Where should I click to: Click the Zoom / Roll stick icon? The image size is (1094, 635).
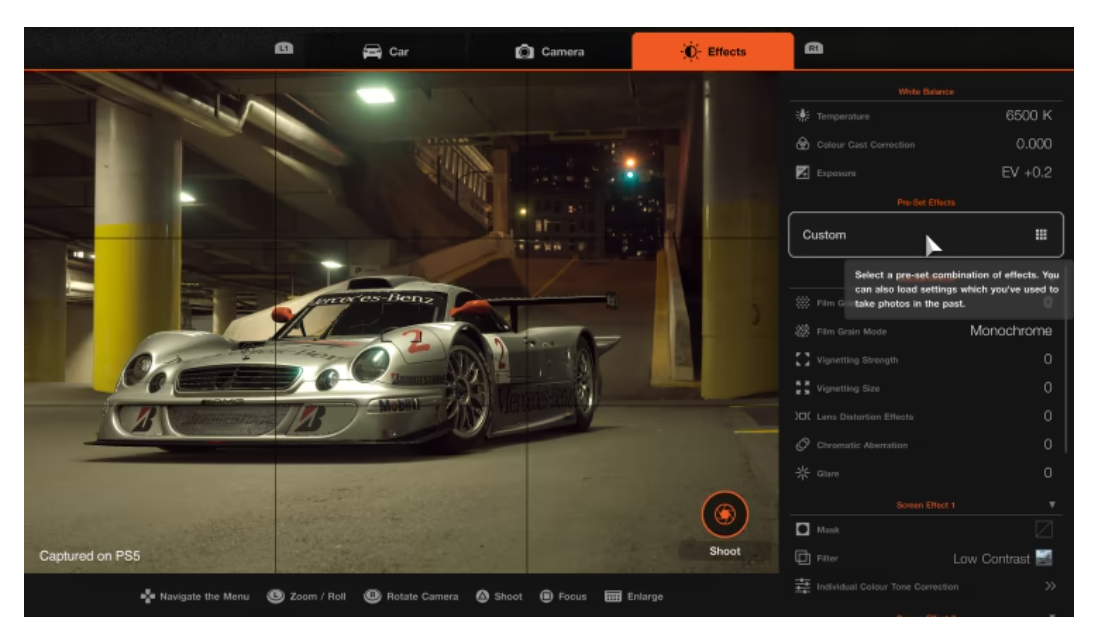tap(276, 596)
